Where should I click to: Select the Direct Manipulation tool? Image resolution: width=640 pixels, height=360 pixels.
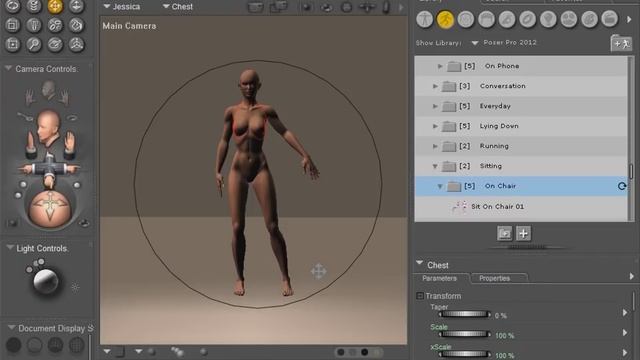tap(76, 44)
